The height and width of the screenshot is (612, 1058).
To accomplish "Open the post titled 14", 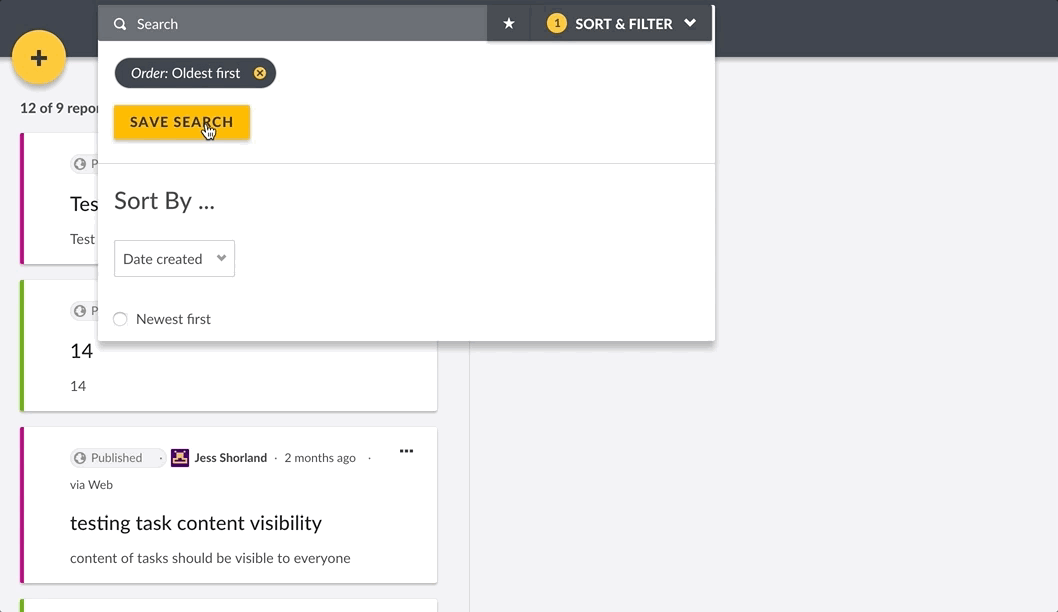I will coord(82,351).
